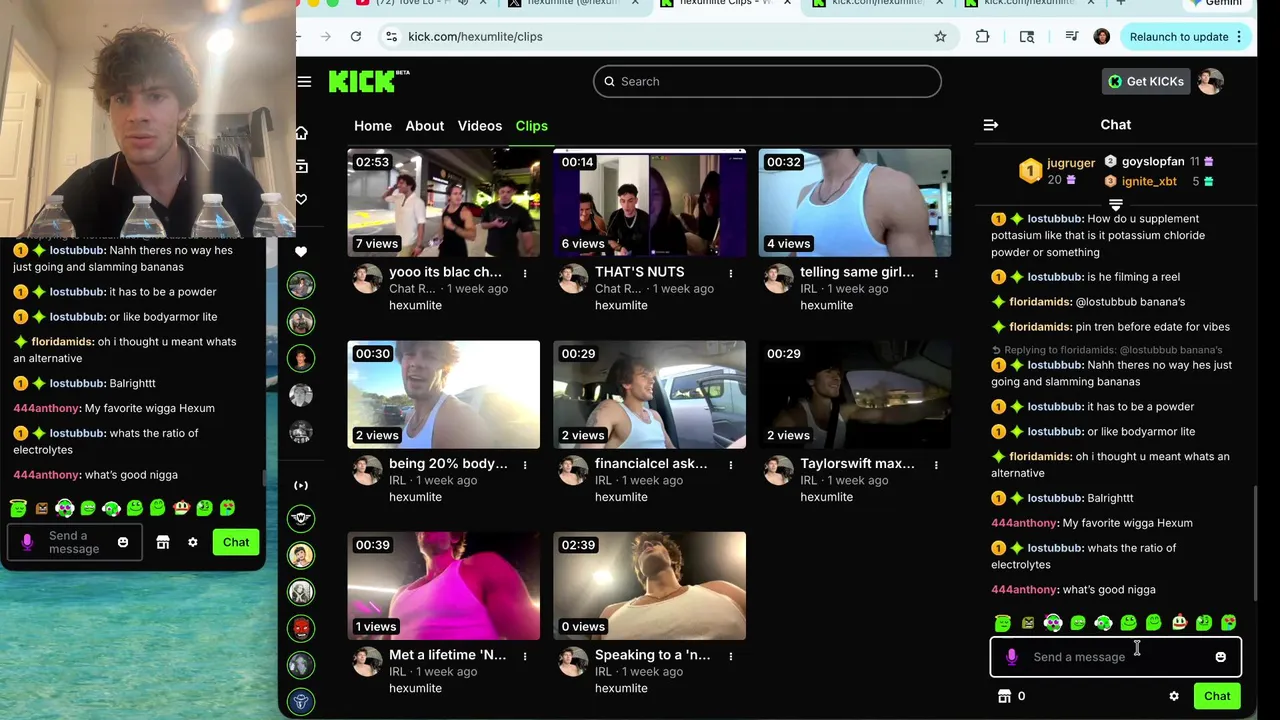The width and height of the screenshot is (1280, 720).
Task: Open the media control icon in Chrome's toolbar
Action: tap(1071, 36)
